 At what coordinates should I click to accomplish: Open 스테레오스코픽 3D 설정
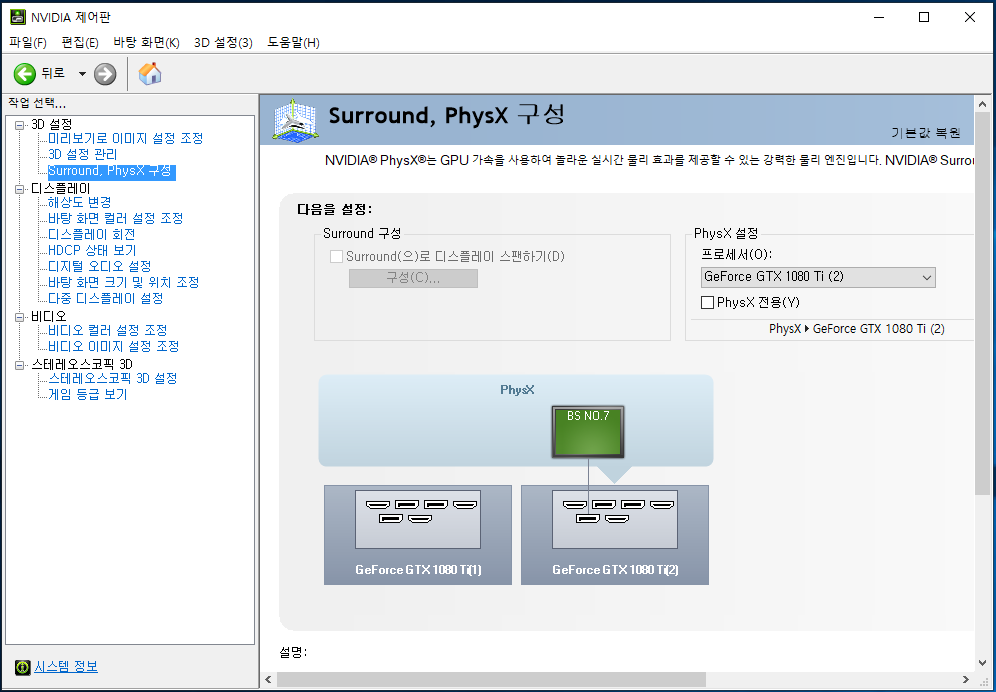[x=113, y=379]
